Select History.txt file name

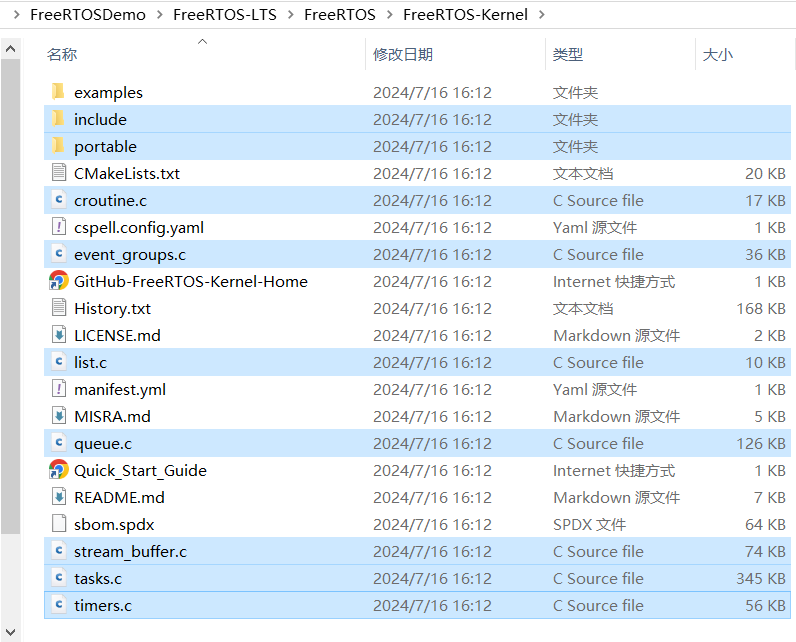(112, 308)
